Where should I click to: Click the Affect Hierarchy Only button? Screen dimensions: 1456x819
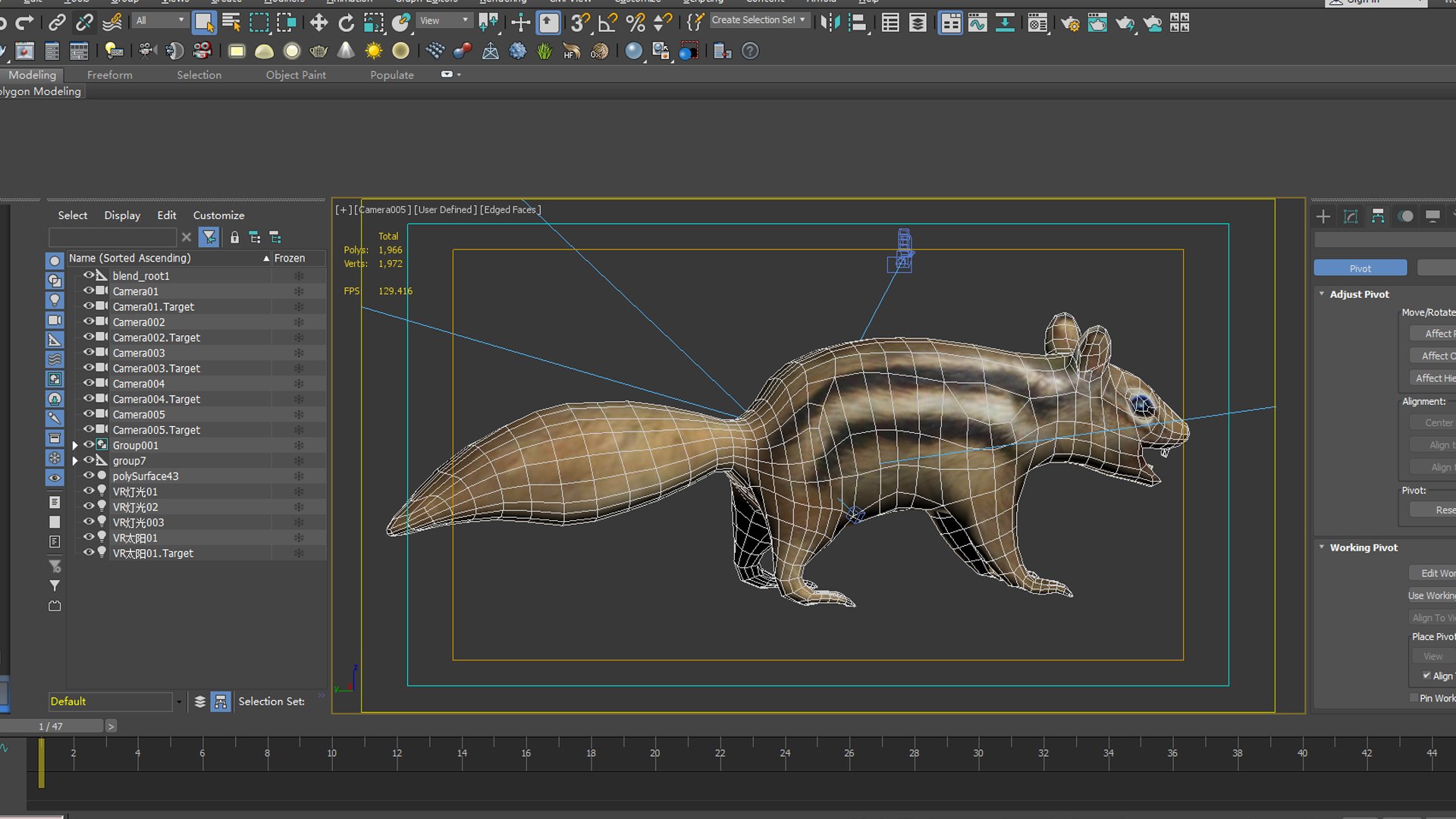[x=1433, y=378]
